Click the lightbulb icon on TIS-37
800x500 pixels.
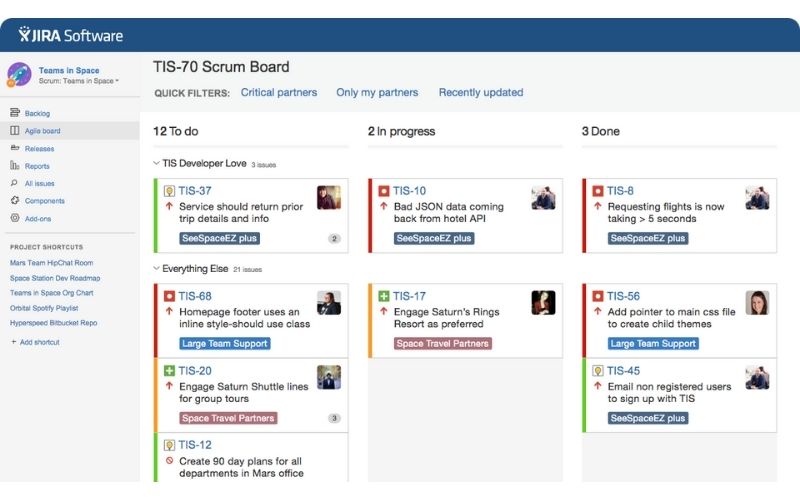tap(169, 191)
